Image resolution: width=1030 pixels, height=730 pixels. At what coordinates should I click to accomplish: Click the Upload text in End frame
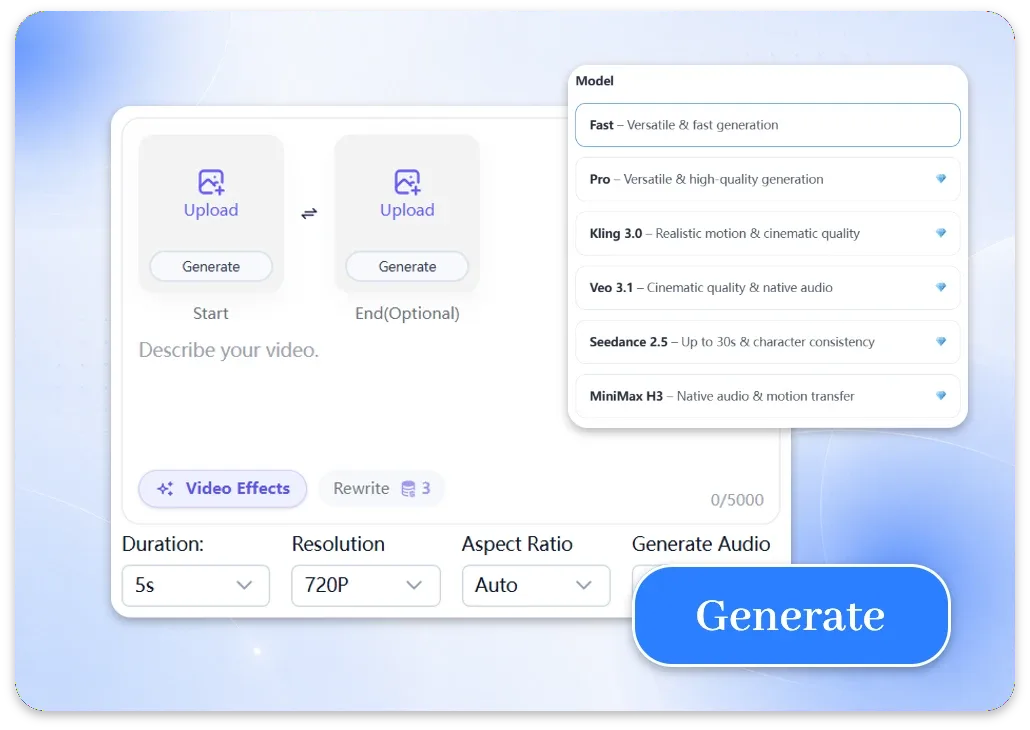coord(407,210)
